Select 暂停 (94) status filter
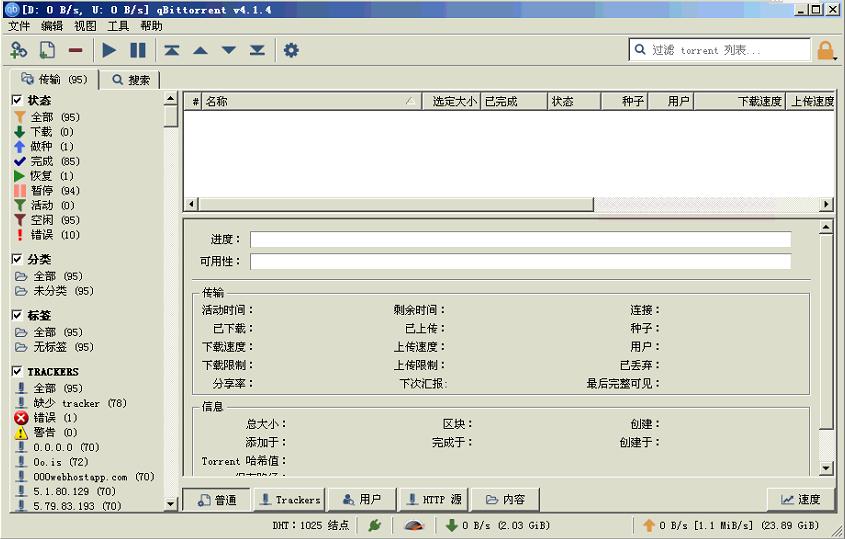The image size is (845, 539). 47,190
